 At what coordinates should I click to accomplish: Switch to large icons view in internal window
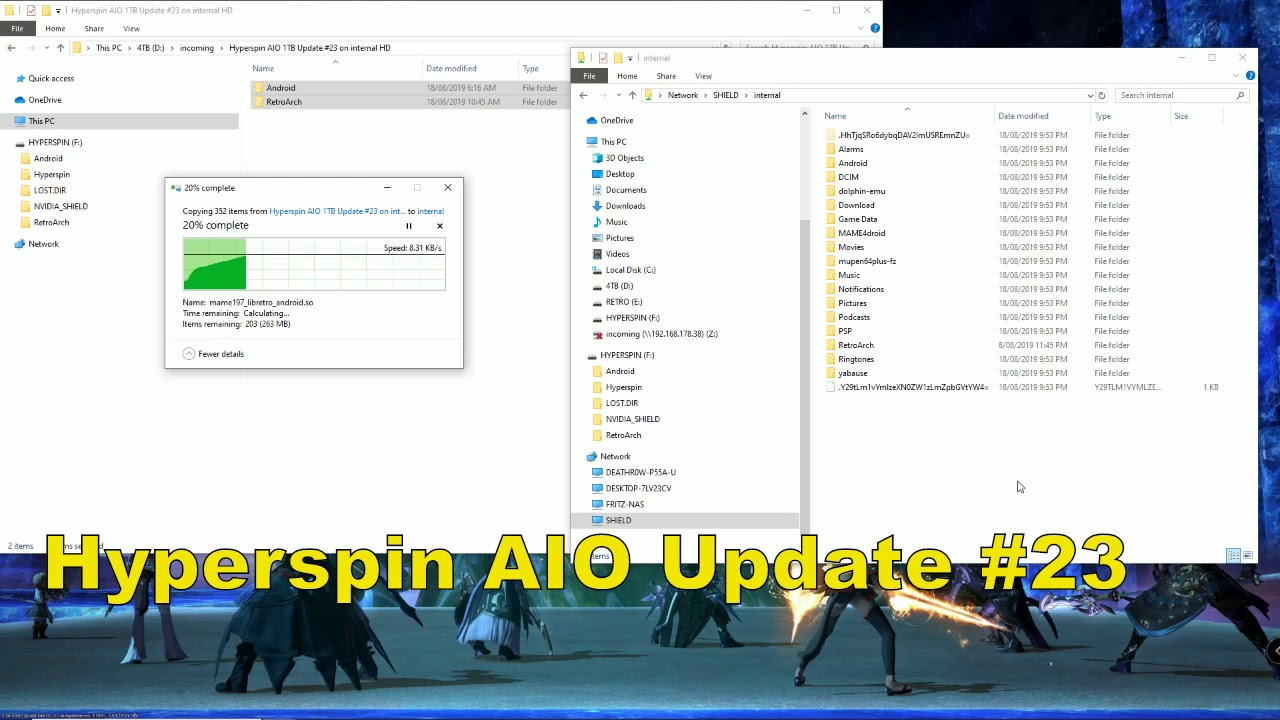pos(1247,555)
